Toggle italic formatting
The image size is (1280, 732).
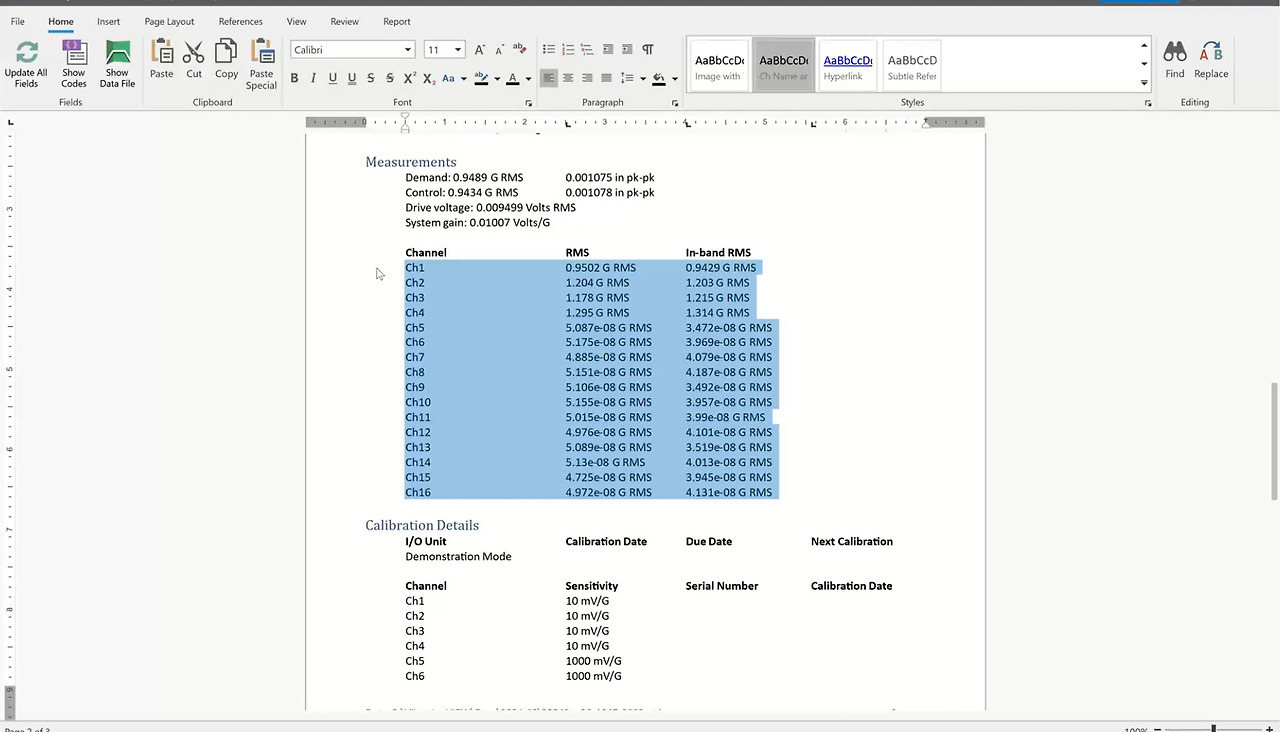point(313,78)
